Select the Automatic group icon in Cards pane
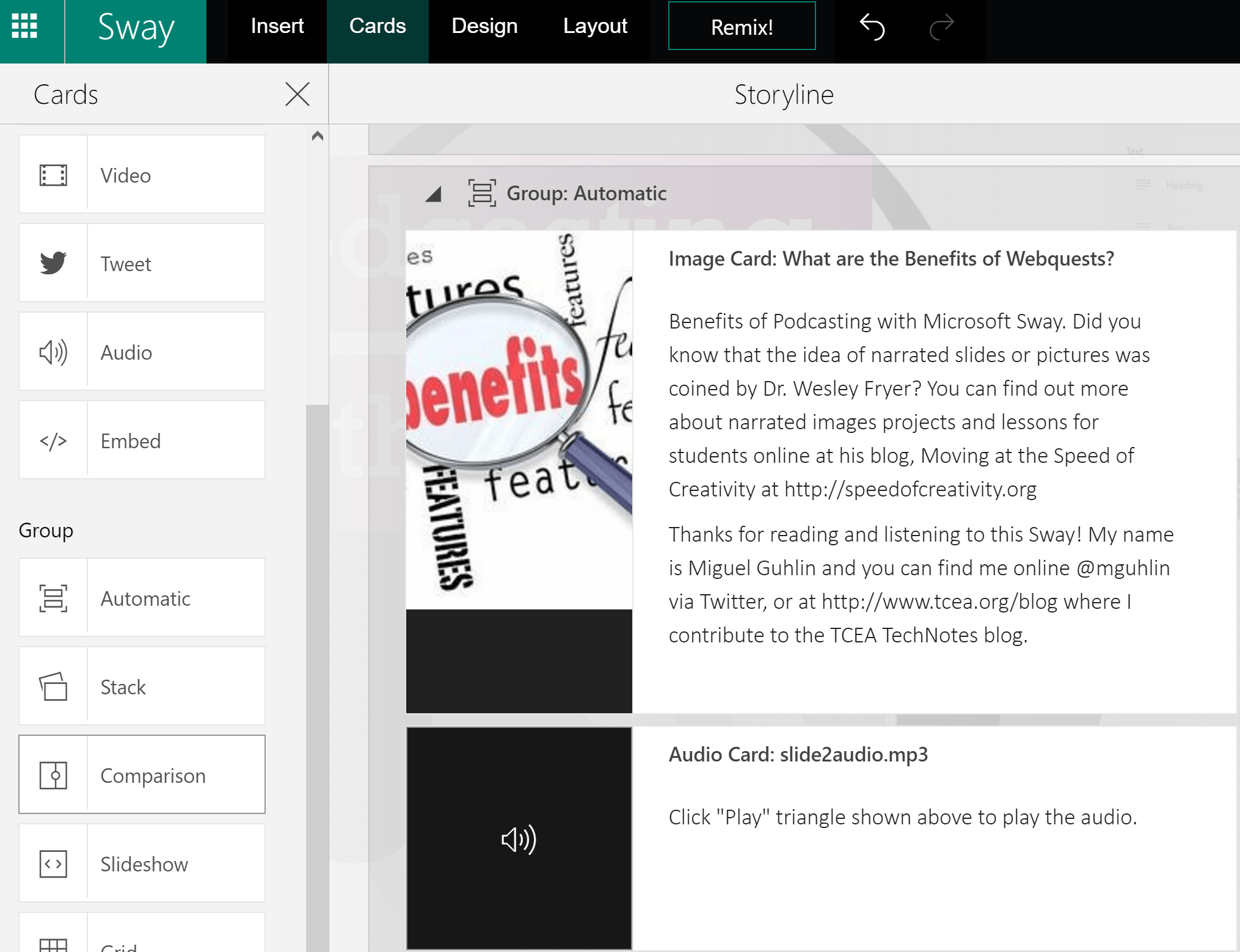Image resolution: width=1240 pixels, height=952 pixels. tap(53, 598)
